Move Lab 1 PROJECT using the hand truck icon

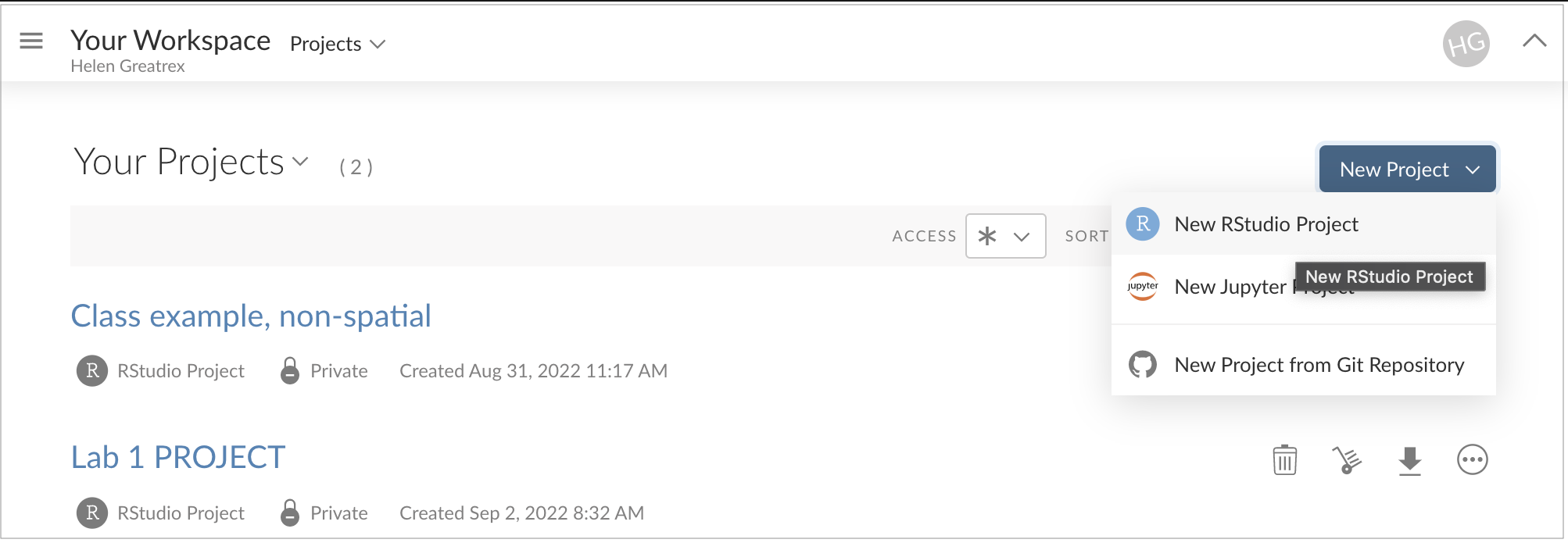click(x=1347, y=460)
